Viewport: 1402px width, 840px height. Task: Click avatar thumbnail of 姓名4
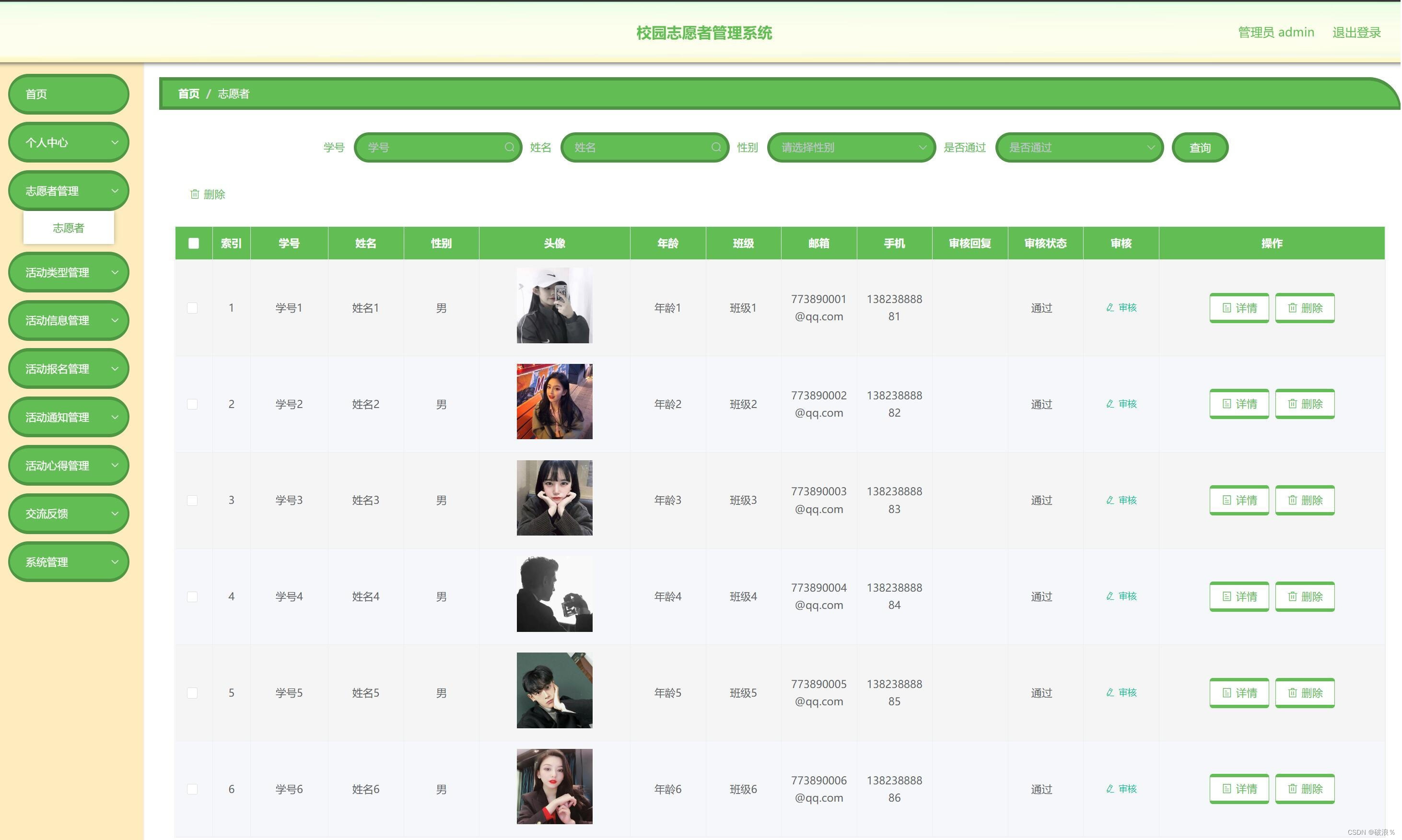point(554,594)
